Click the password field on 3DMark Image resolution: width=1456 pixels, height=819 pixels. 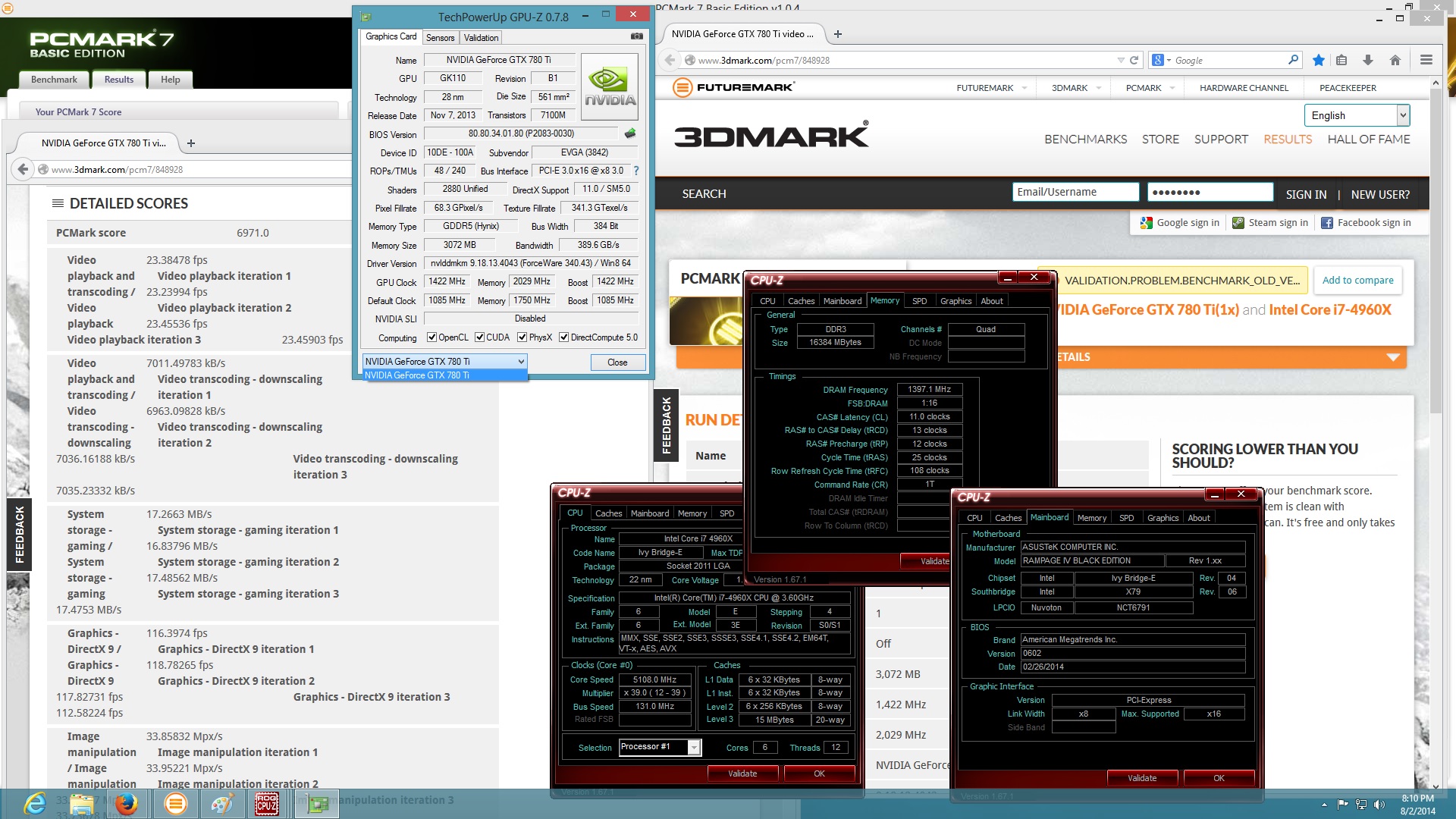[1210, 193]
